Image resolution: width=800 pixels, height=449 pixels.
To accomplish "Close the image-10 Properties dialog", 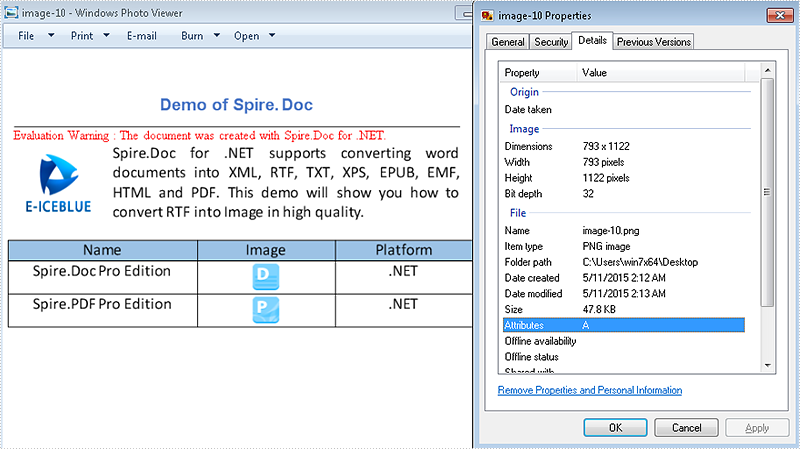I will tap(780, 16).
